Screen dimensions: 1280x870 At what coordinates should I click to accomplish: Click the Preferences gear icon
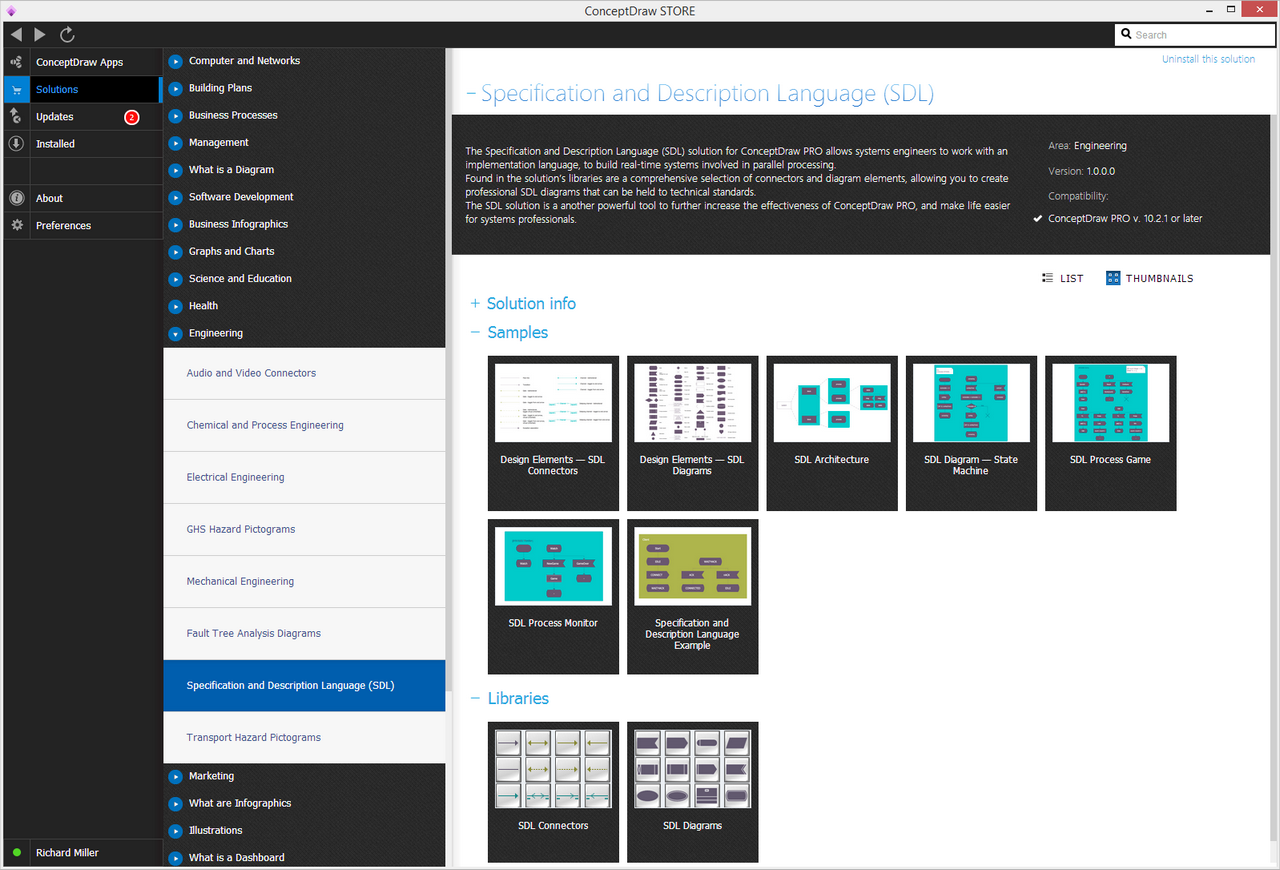[x=16, y=225]
